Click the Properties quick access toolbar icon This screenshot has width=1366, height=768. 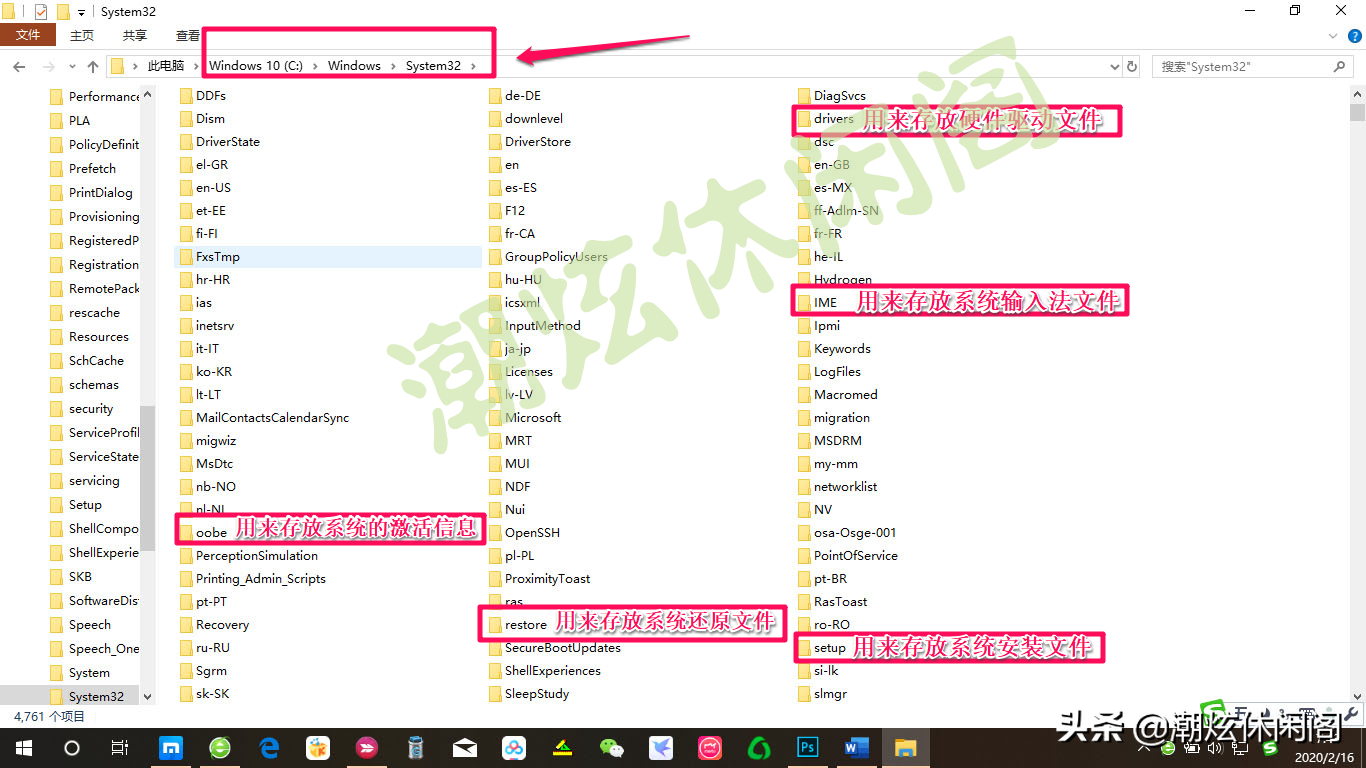point(41,11)
